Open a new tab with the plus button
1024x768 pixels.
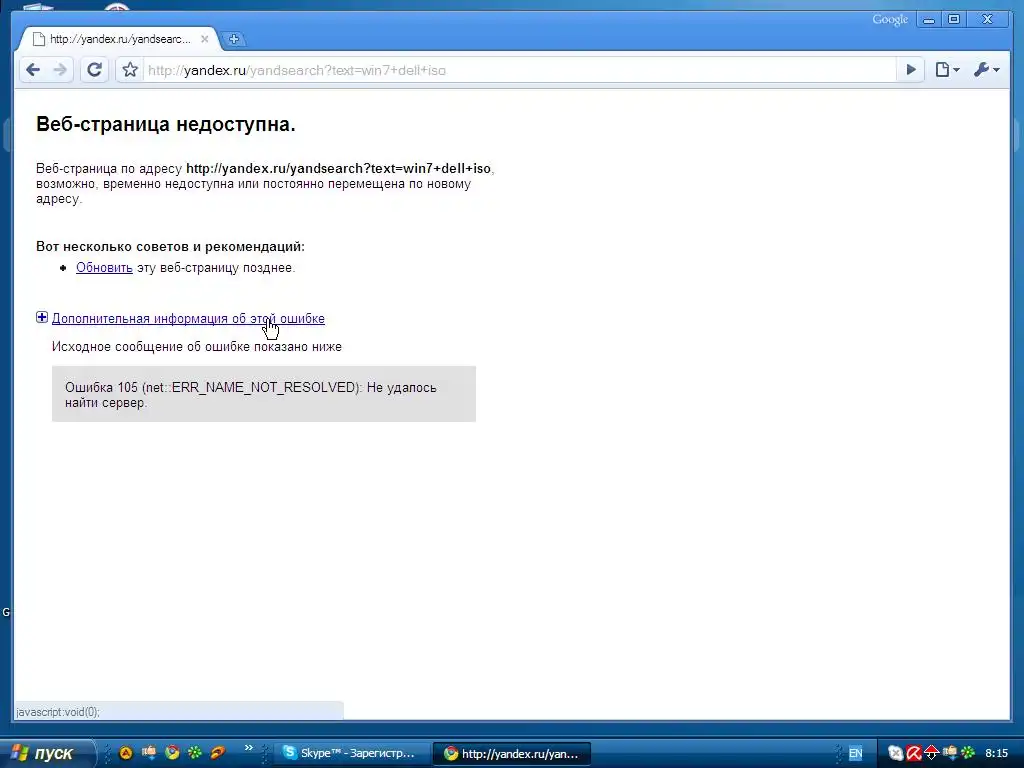(234, 39)
